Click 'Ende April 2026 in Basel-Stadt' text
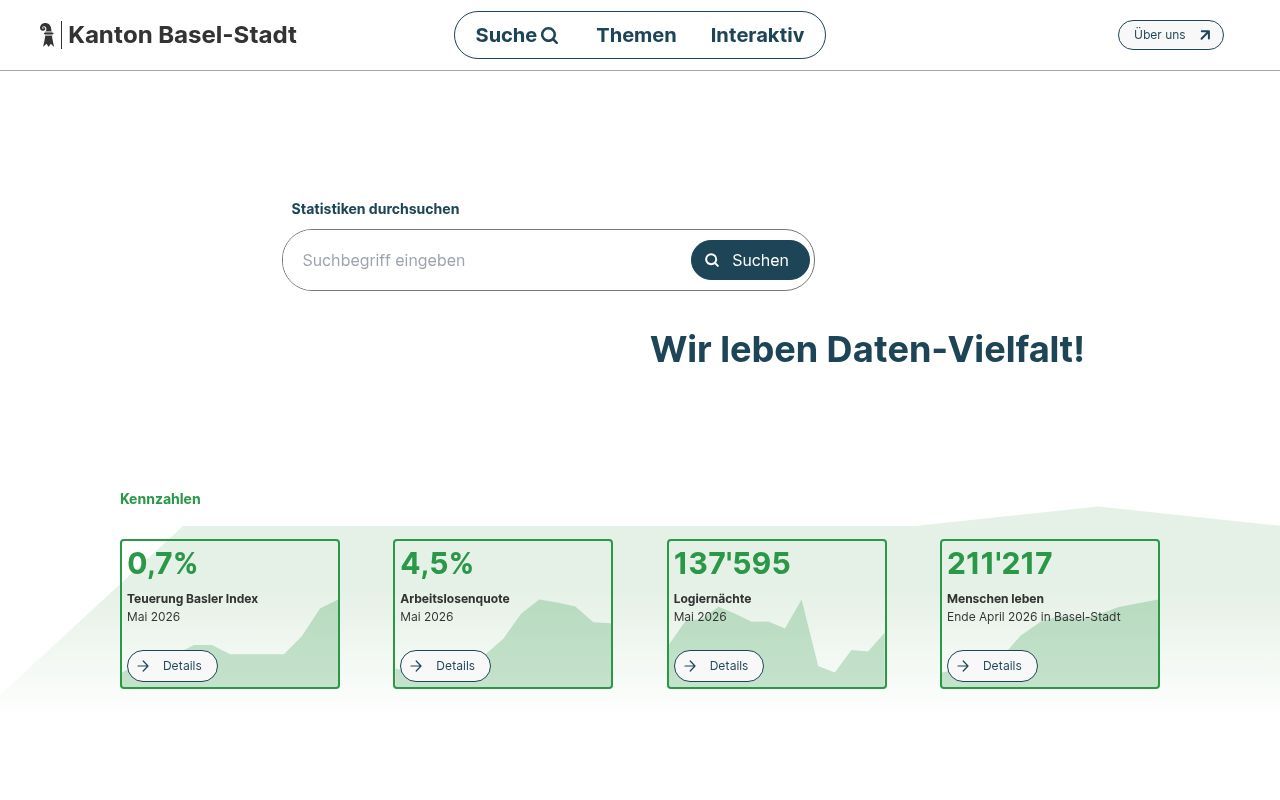Screen dimensions: 1280x800 [x=1034, y=617]
